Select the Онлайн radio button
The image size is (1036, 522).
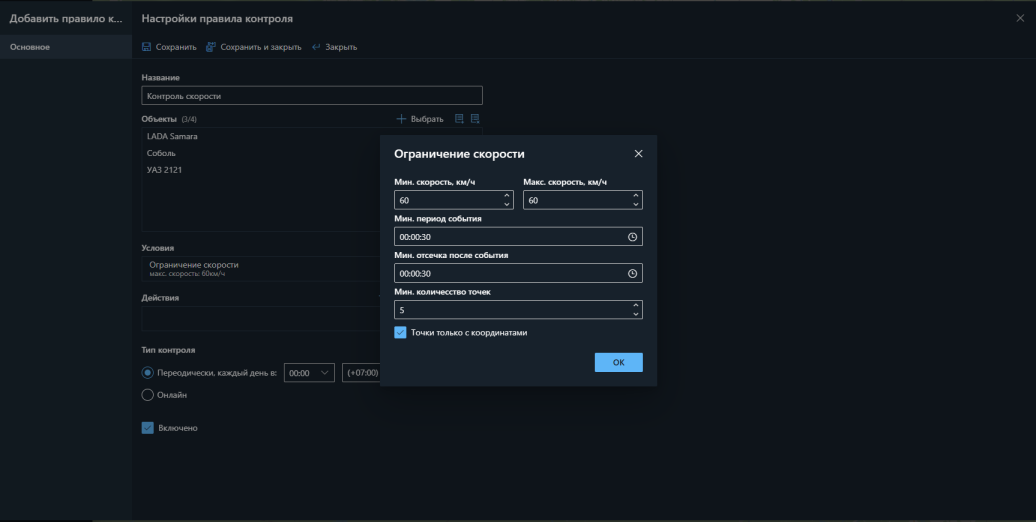[x=148, y=395]
